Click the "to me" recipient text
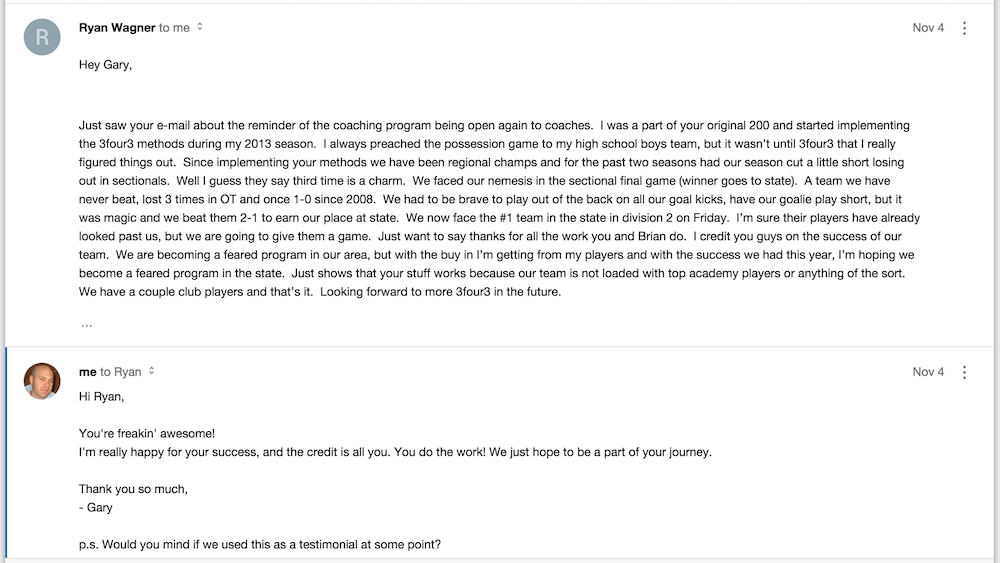Viewport: 1000px width, 563px height. pos(174,27)
